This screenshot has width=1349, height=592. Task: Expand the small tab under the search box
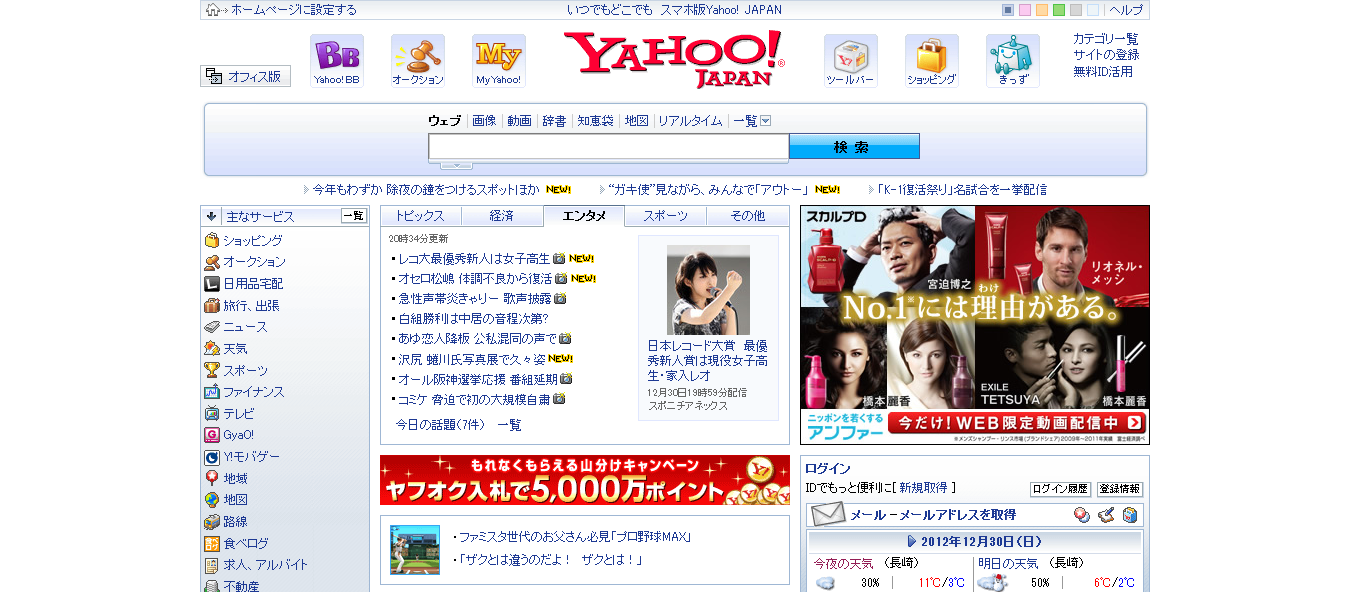[456, 165]
